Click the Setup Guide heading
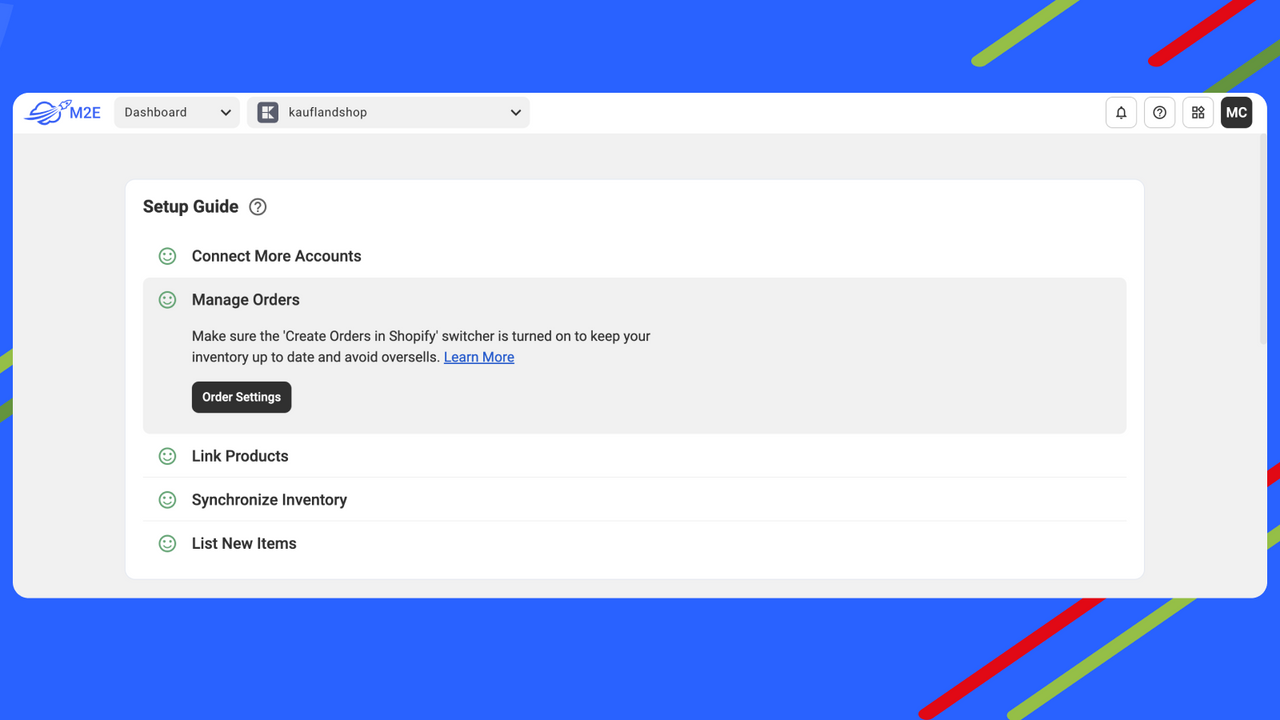 pyautogui.click(x=191, y=207)
